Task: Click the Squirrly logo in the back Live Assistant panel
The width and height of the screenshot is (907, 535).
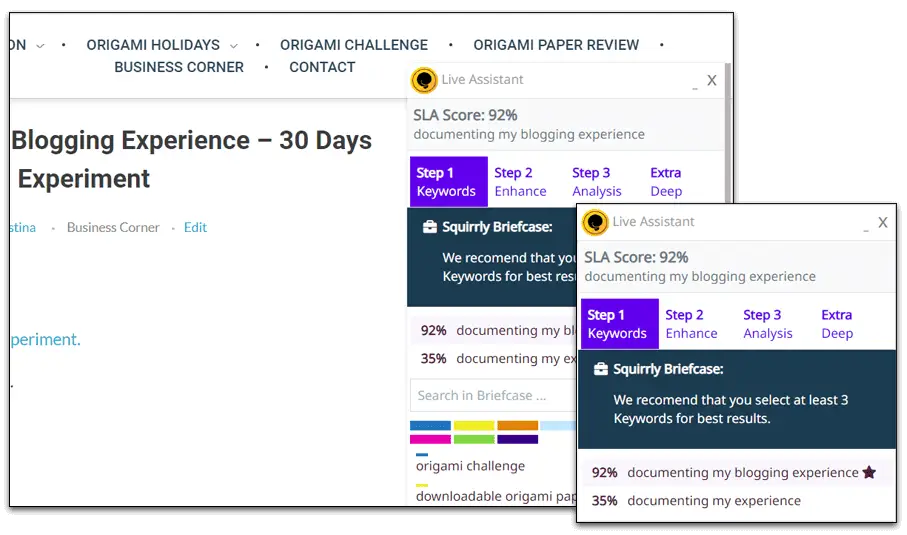Action: (423, 80)
